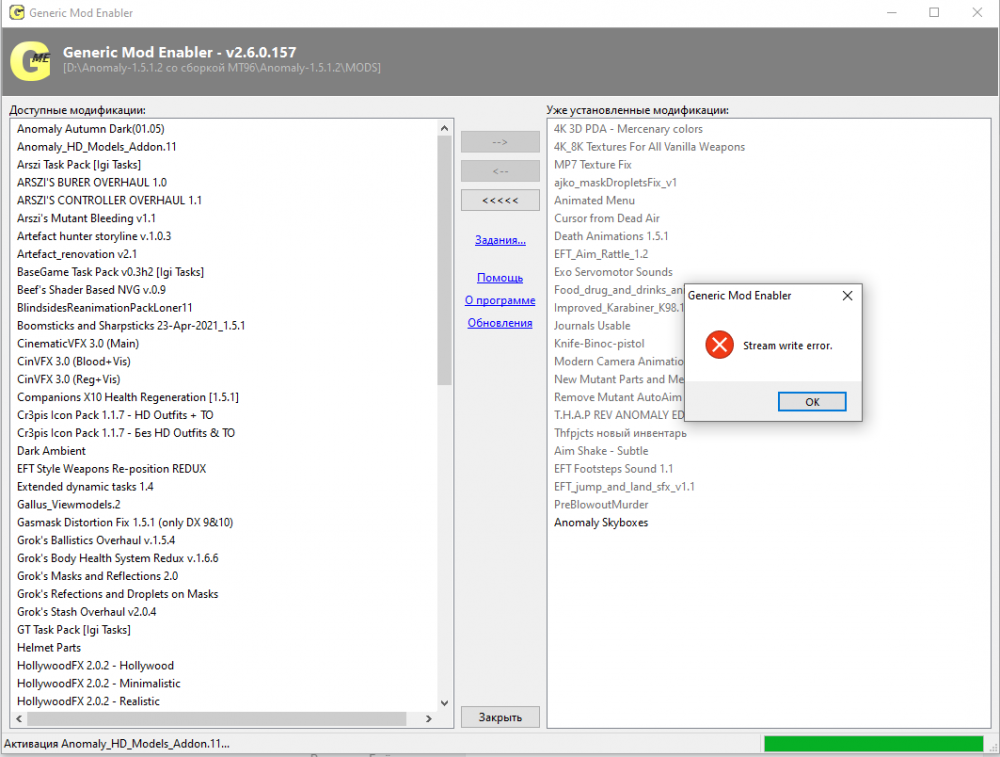Viewport: 1000px width, 757px height.
Task: Select Anomaly_HD_Models_Addon.11 in the available list
Action: click(97, 147)
